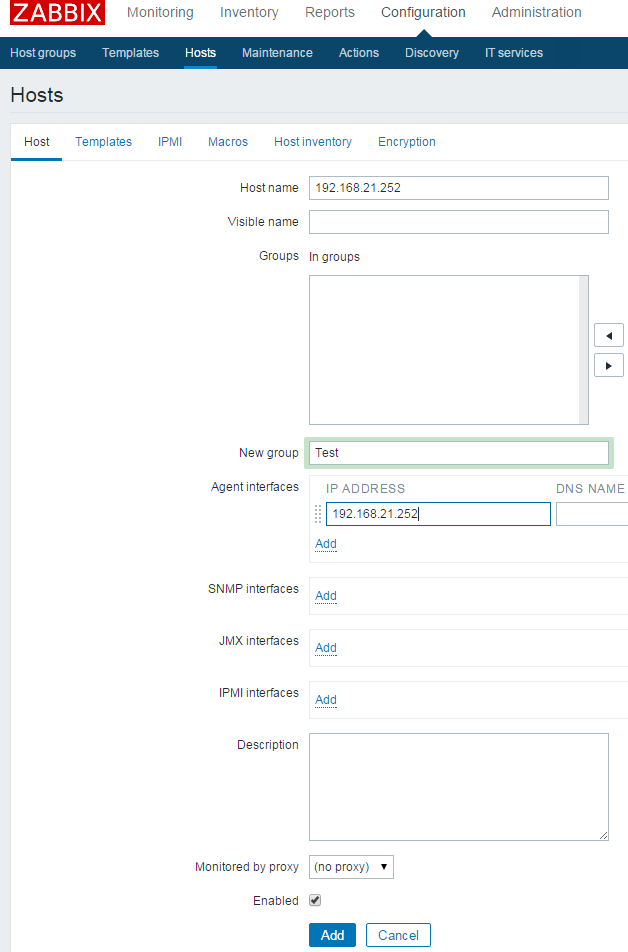
Task: Click the In groups list scrollbar
Action: [584, 350]
